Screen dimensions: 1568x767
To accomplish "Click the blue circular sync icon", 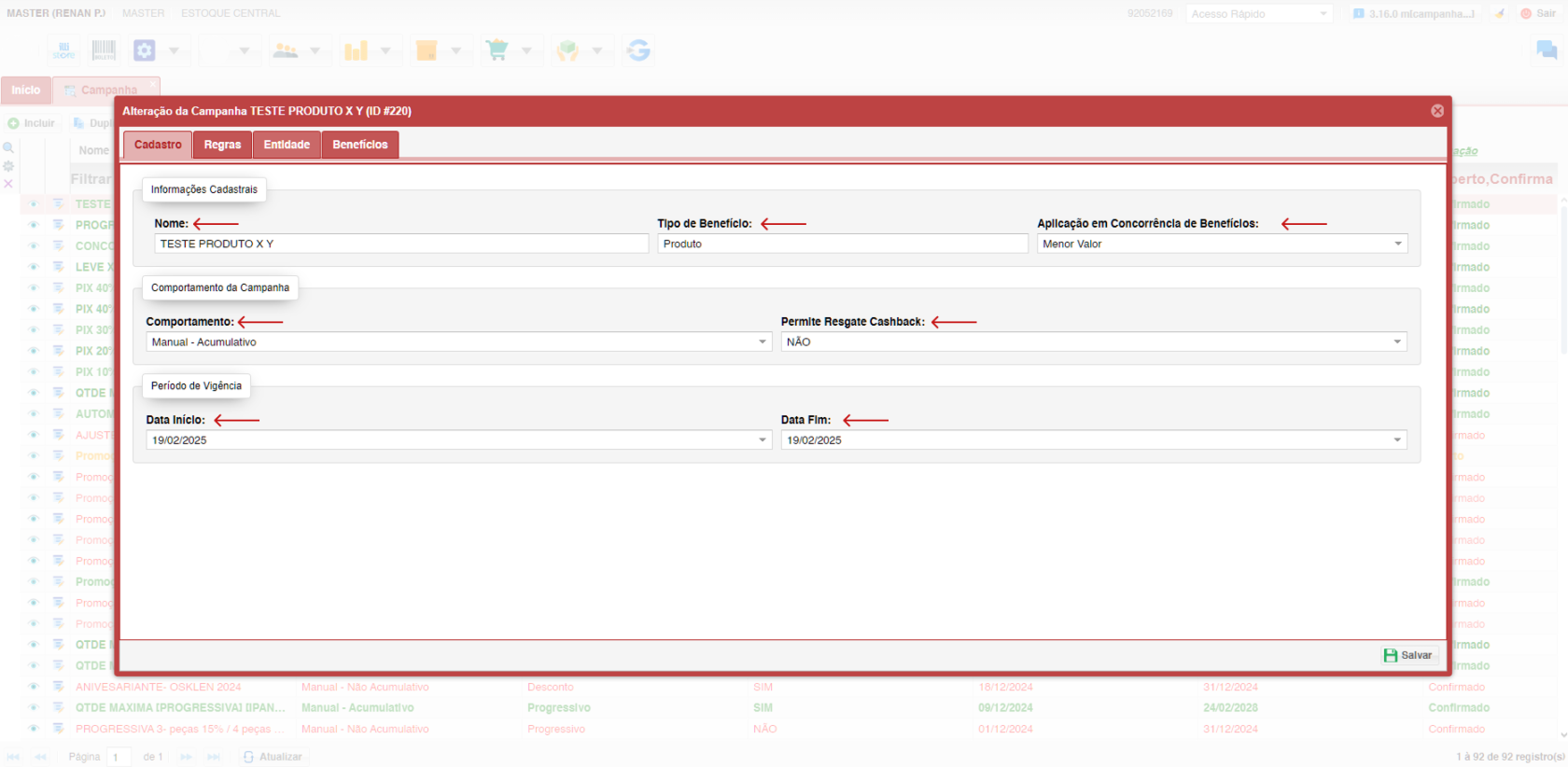I will click(x=638, y=50).
